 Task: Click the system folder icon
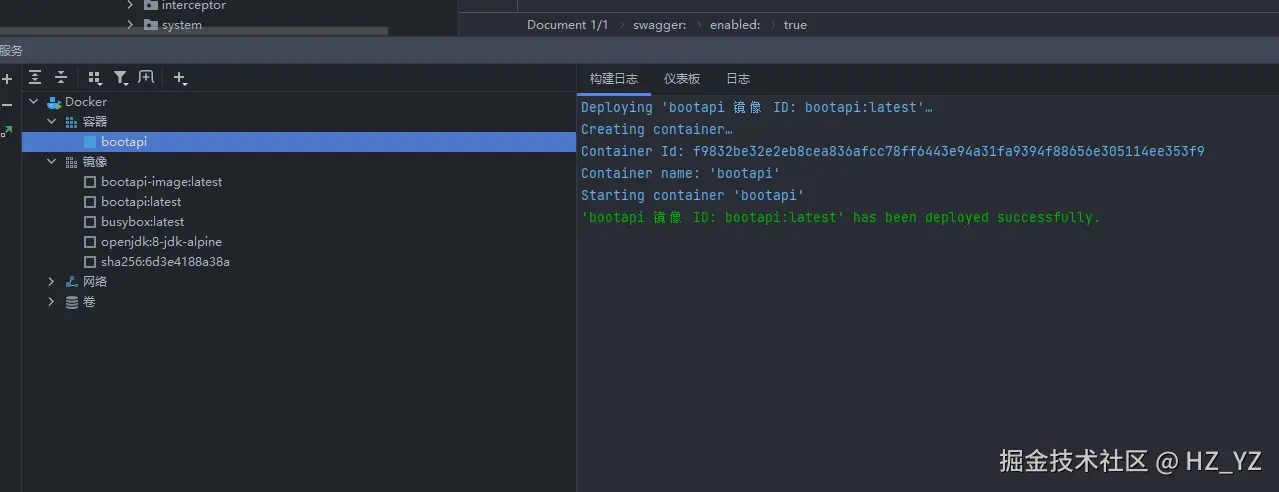click(150, 25)
